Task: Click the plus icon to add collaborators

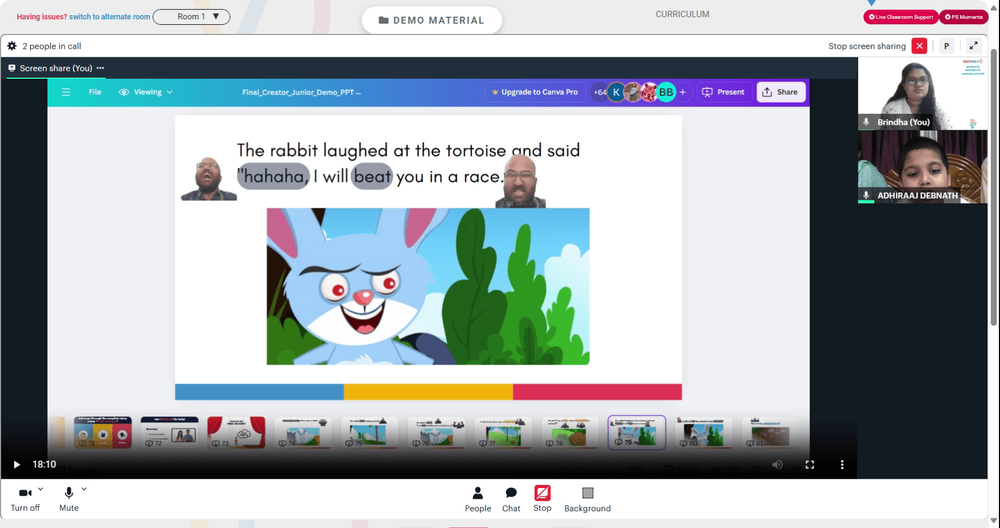Action: point(682,92)
